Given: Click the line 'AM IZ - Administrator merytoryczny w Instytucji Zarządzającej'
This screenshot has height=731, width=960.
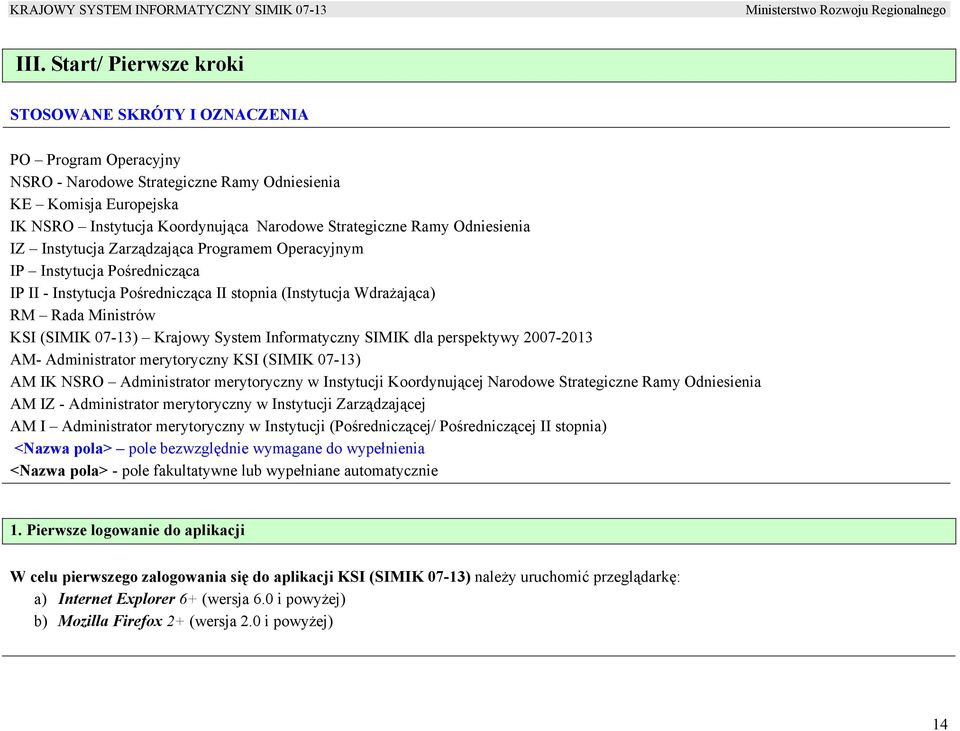Looking at the screenshot, I should pos(217,404).
